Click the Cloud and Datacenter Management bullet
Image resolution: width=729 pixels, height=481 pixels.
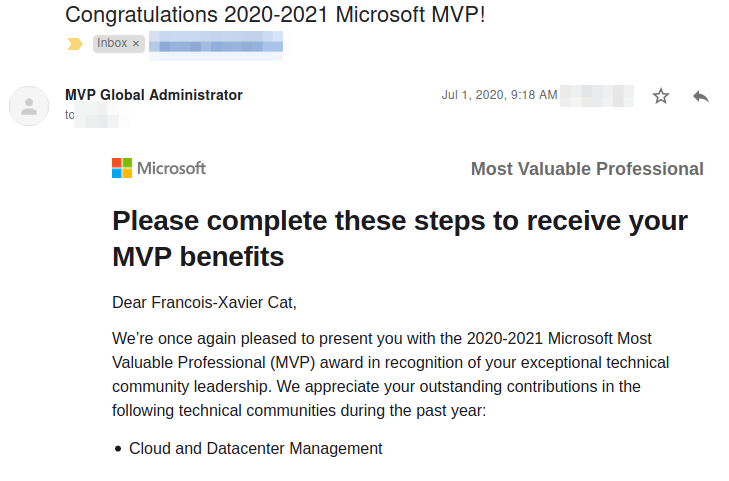coord(256,448)
